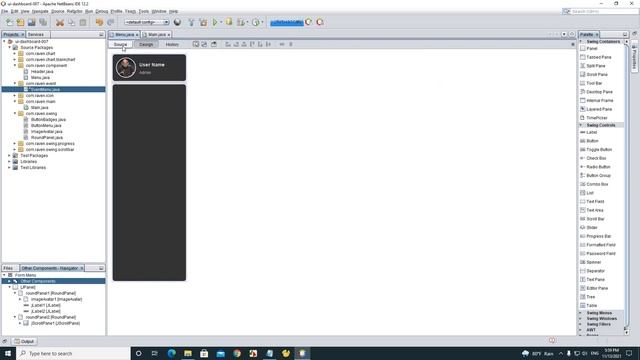Click the Clean and Build icon
The width and height of the screenshot is (640, 360).
(x=203, y=22)
